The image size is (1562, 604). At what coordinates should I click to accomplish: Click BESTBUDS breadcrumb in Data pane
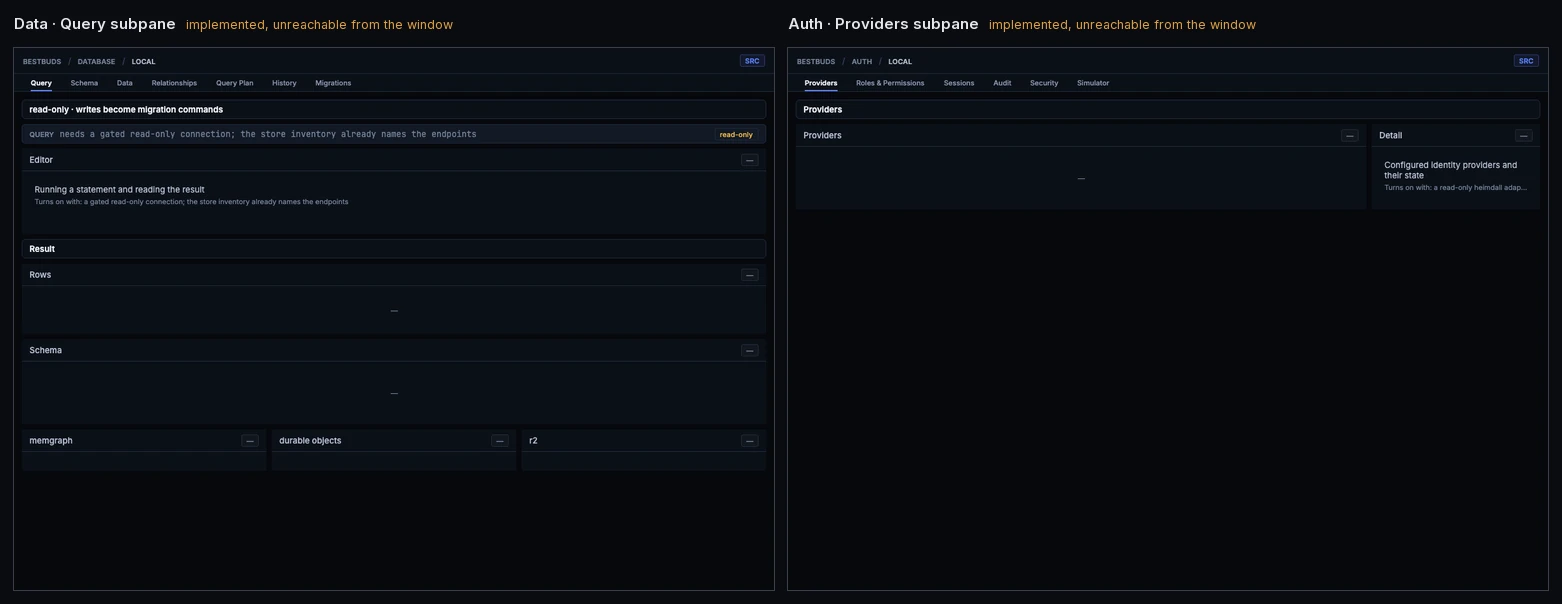click(42, 62)
